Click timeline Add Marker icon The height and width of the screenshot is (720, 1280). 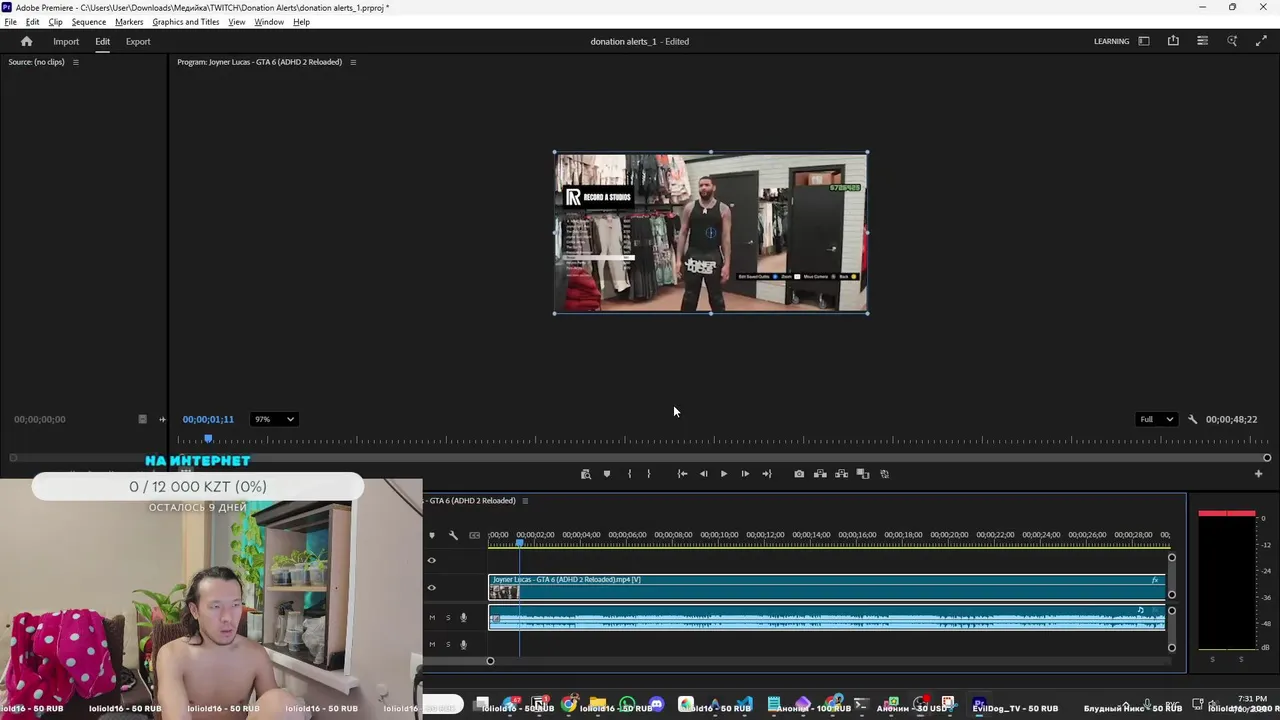(432, 535)
